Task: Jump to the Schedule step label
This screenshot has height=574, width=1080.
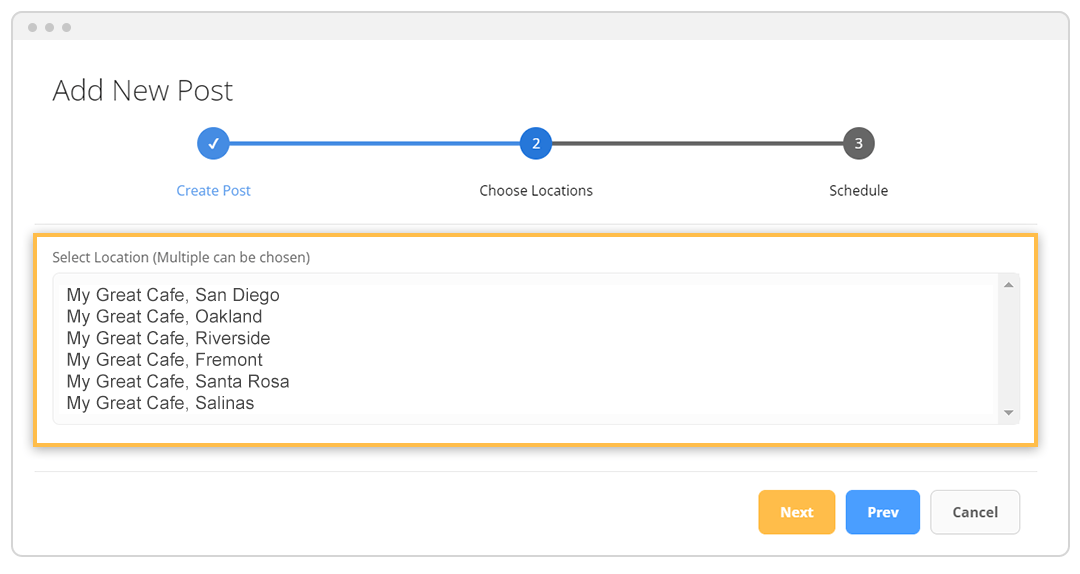Action: 858,190
